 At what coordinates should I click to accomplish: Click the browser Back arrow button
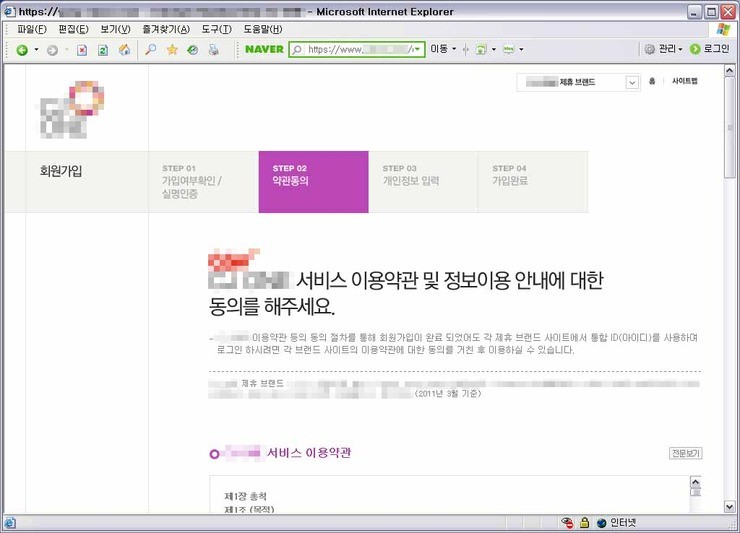pyautogui.click(x=21, y=49)
